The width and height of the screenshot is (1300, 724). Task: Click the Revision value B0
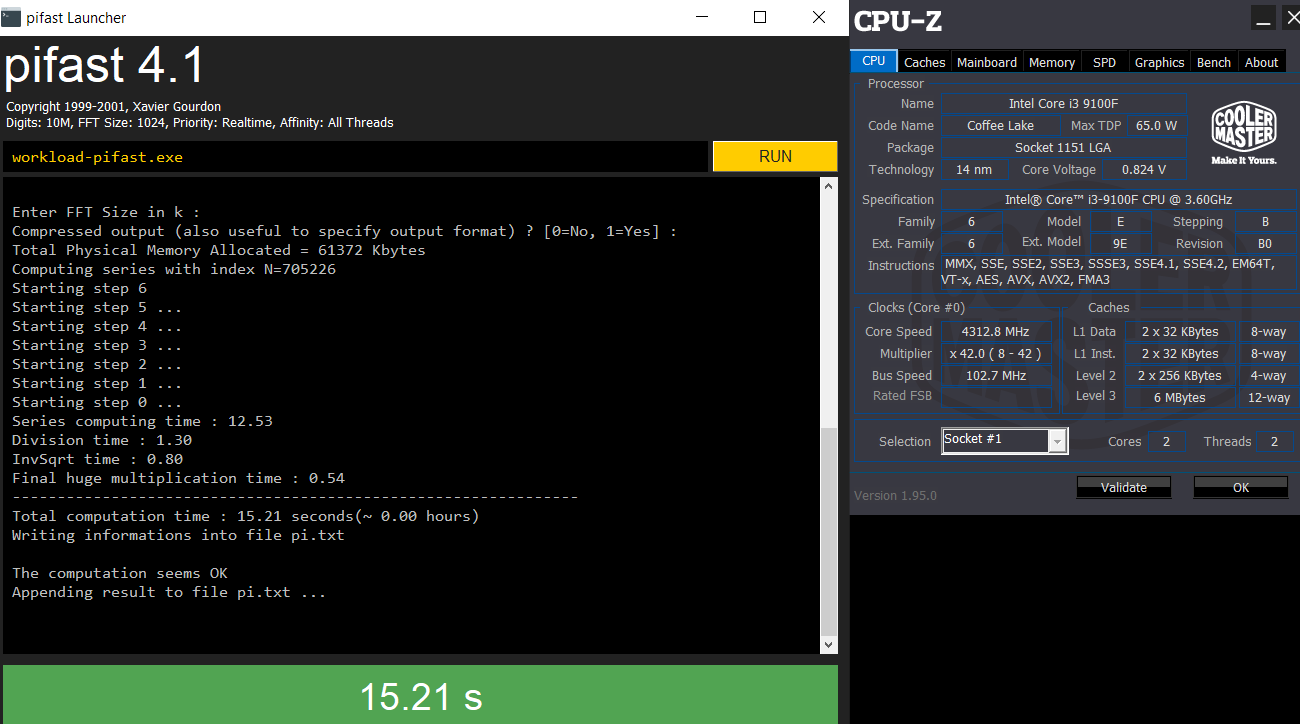pyautogui.click(x=1265, y=244)
